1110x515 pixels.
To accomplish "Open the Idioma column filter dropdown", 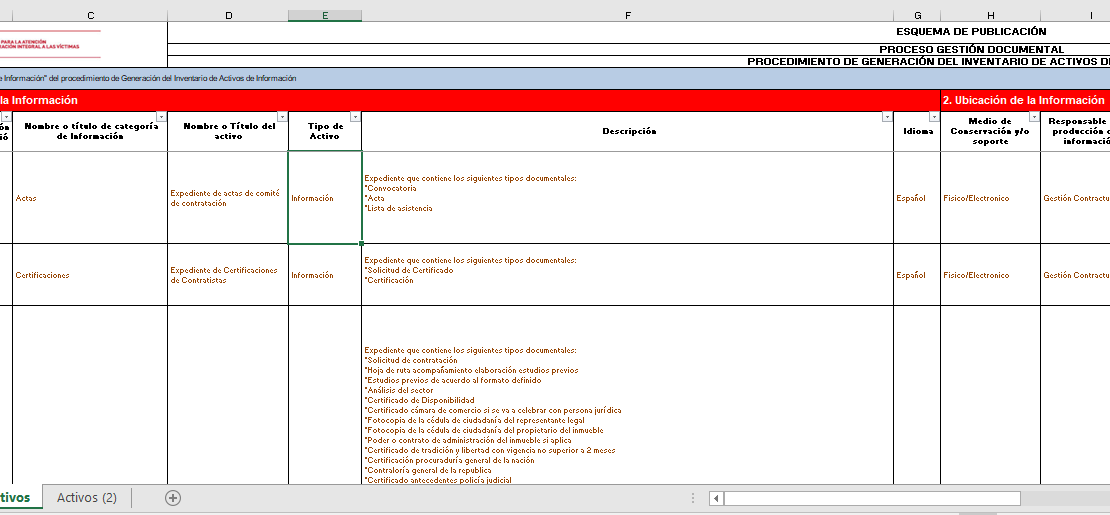I will tap(934, 117).
